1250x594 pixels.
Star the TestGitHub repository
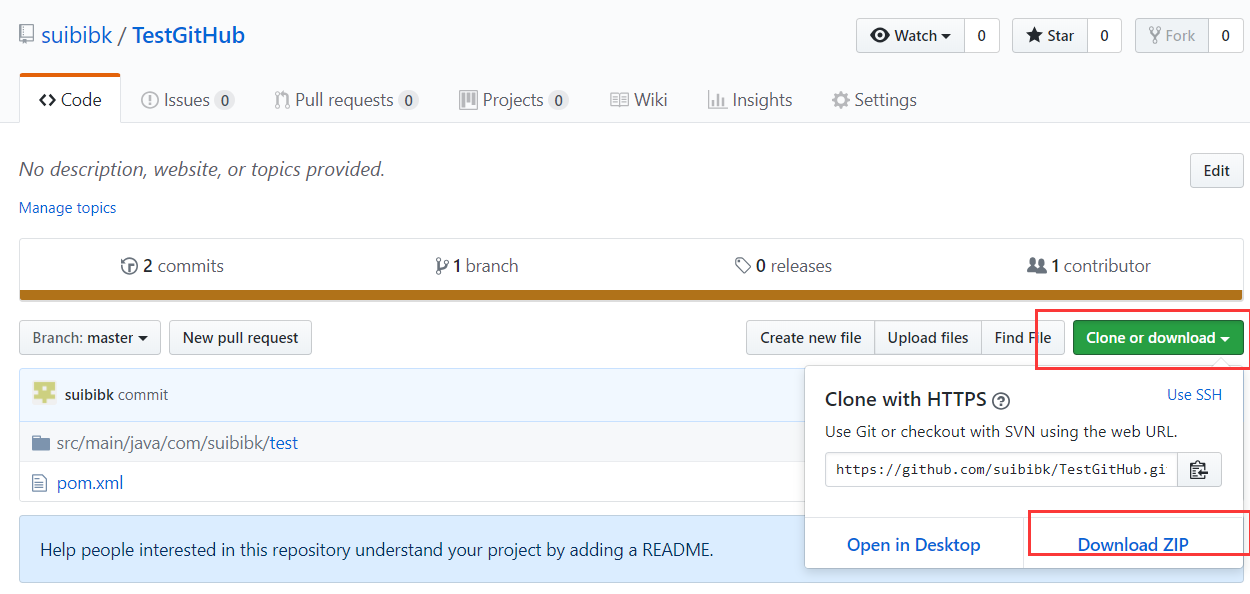[x=1050, y=36]
